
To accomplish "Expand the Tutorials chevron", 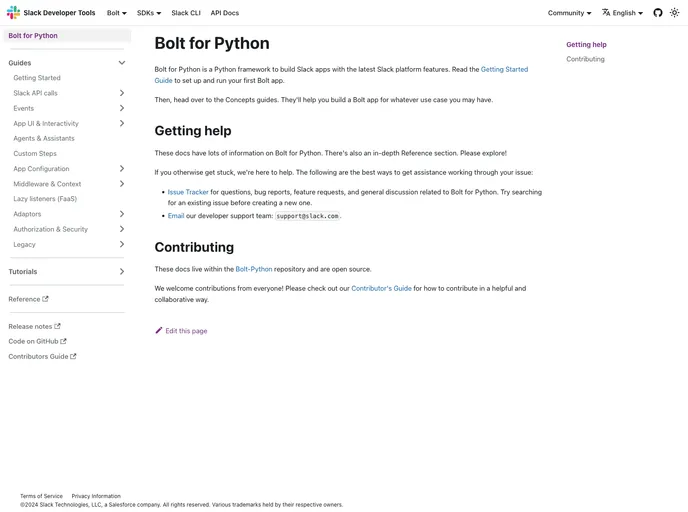I will (x=122, y=272).
